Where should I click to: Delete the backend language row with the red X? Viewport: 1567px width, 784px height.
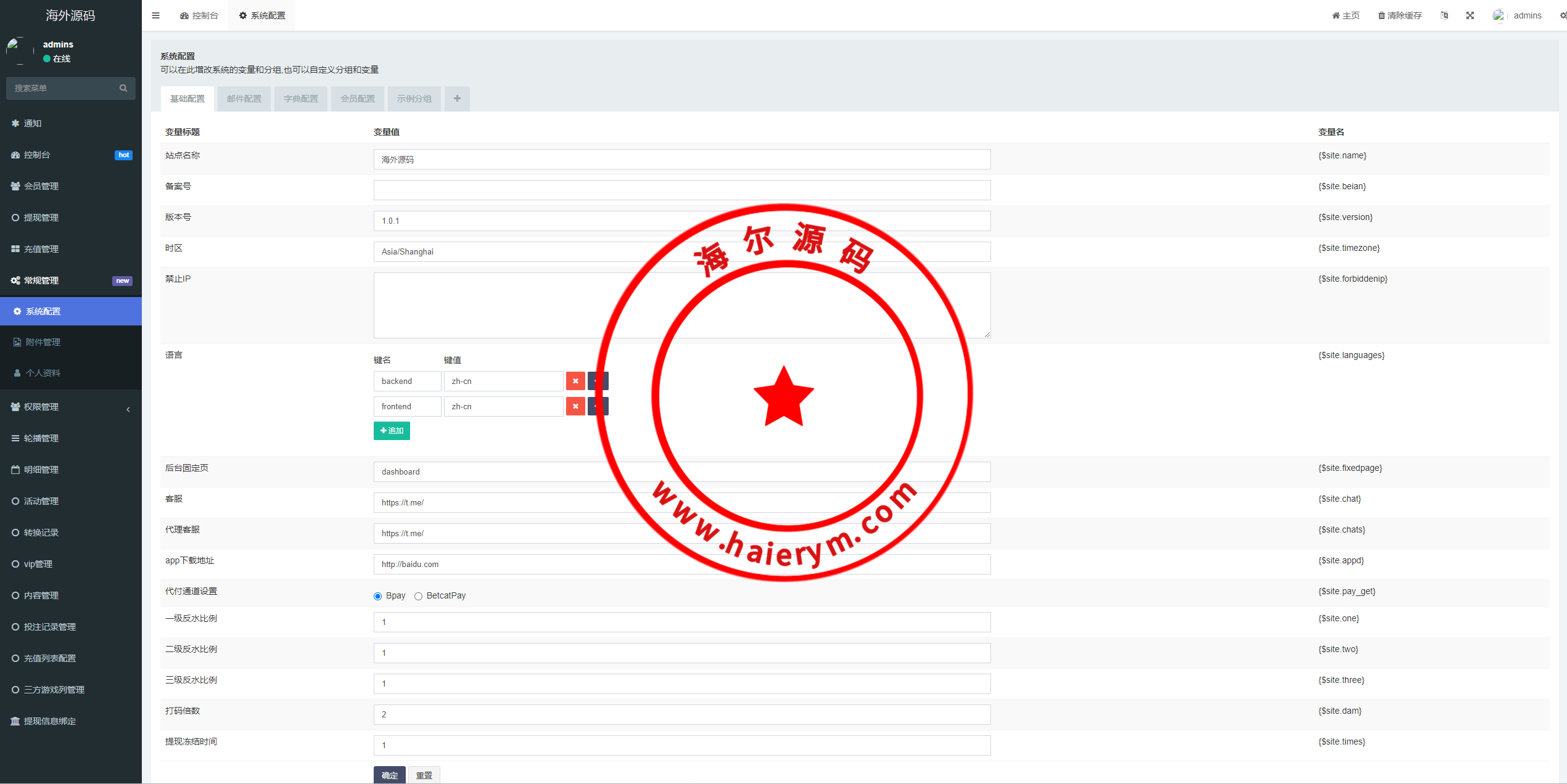pos(575,381)
